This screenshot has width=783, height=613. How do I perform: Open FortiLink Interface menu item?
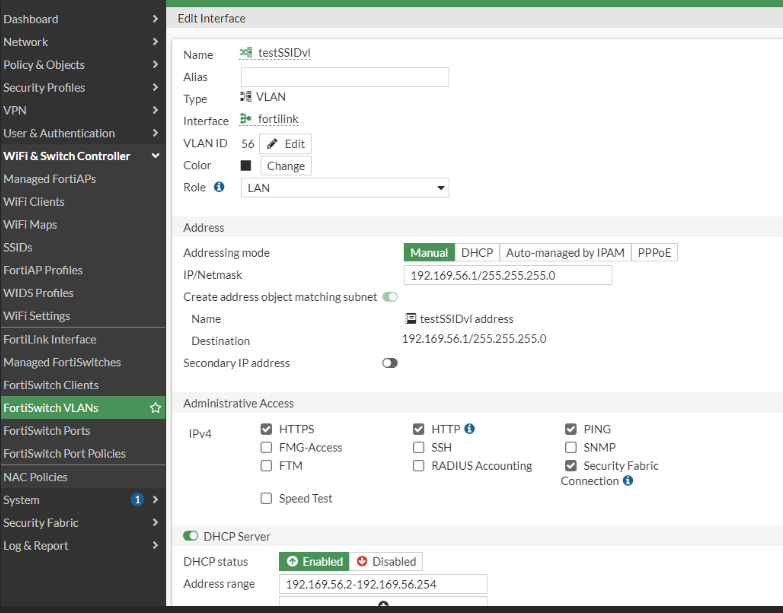83,339
